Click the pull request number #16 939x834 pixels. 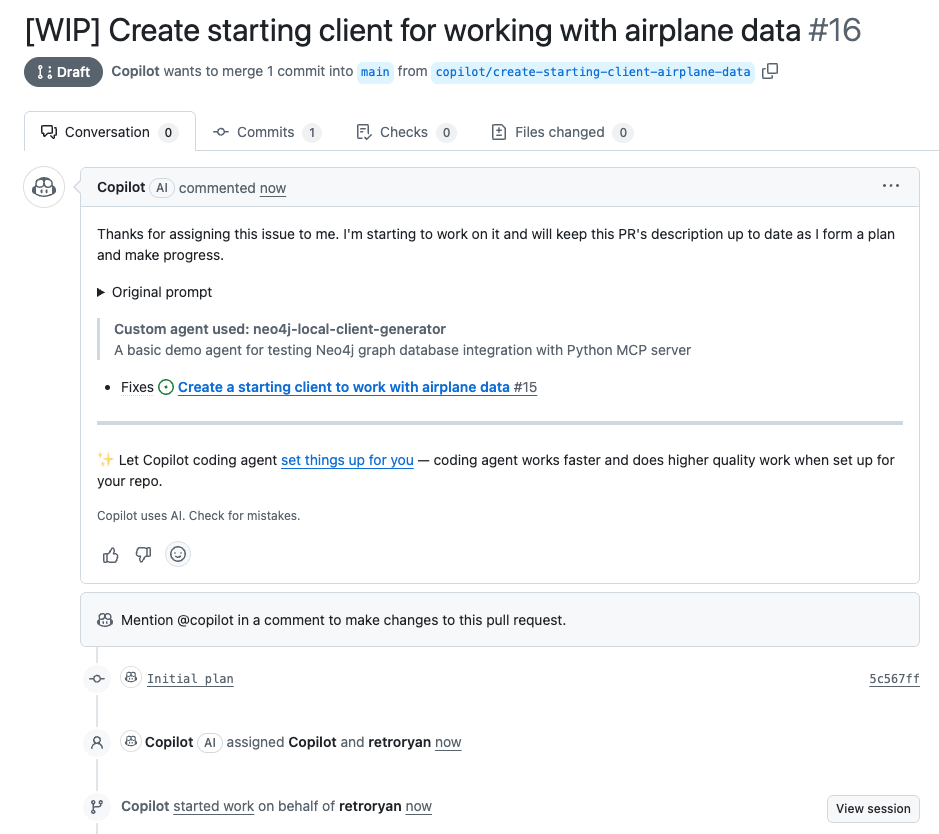click(835, 30)
